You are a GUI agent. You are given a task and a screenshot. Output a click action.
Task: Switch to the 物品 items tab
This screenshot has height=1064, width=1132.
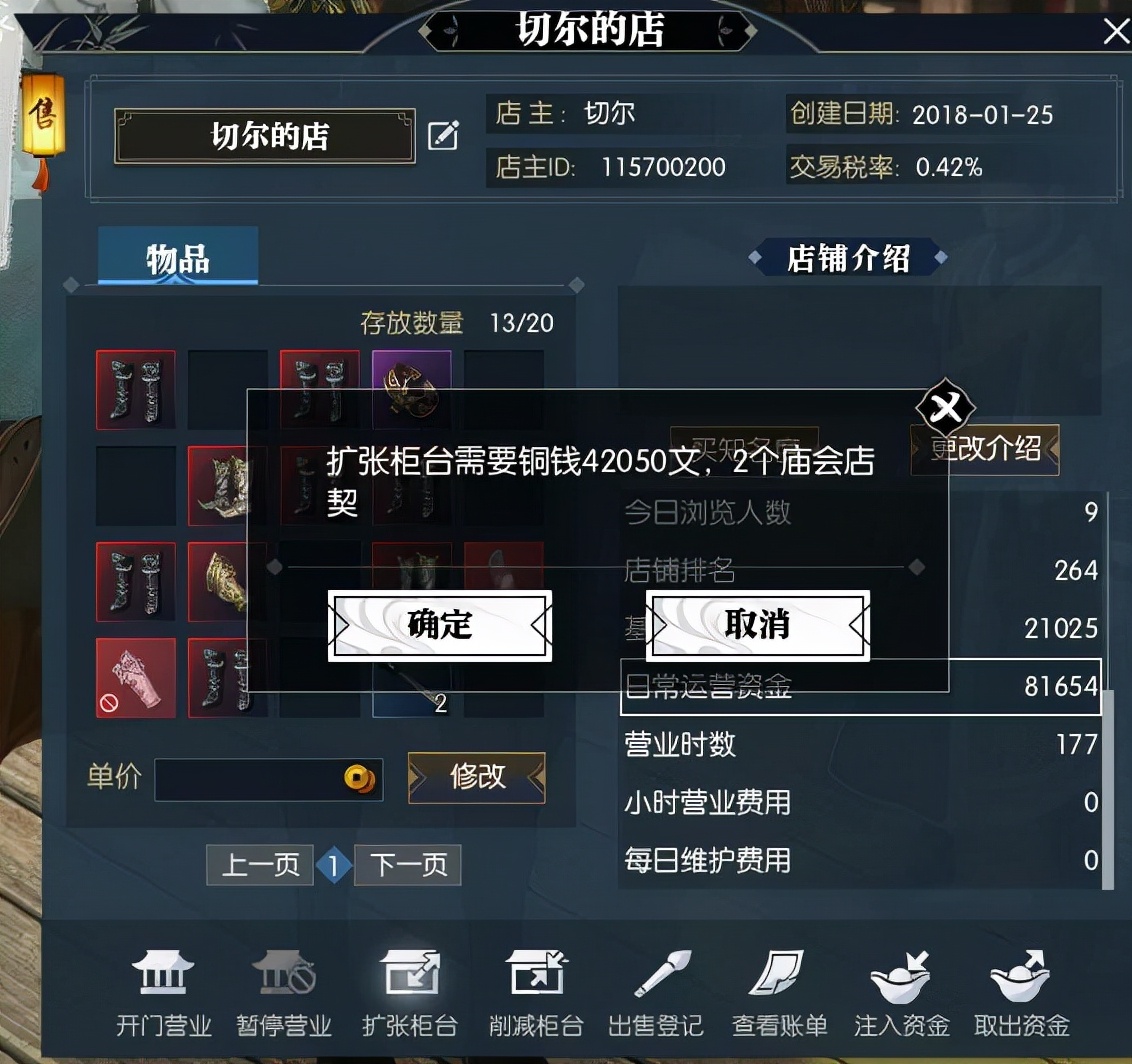[178, 256]
